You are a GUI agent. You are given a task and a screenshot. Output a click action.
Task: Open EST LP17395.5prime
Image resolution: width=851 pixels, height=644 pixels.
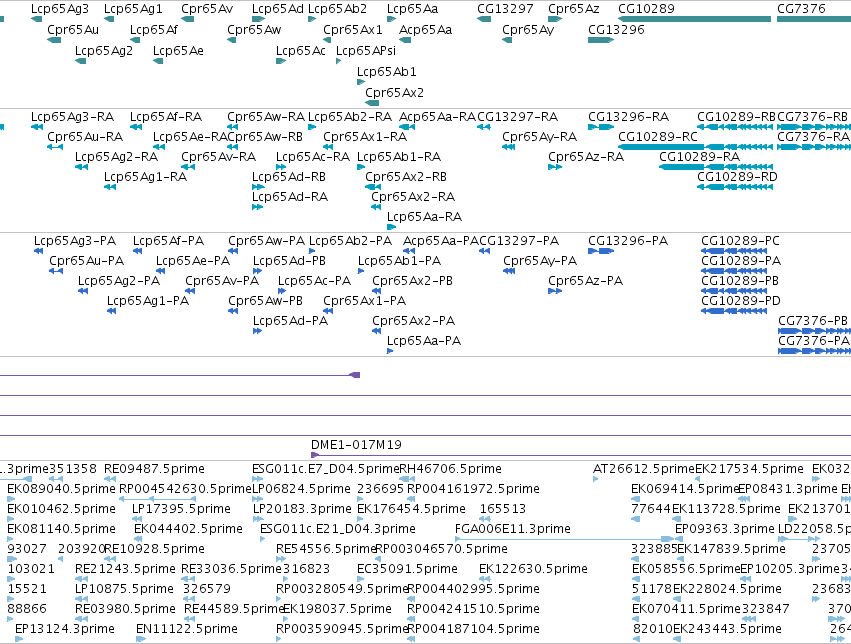click(181, 509)
